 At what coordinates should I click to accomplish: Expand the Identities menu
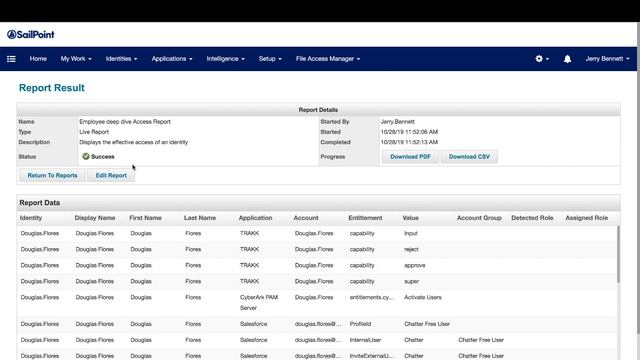(x=121, y=59)
